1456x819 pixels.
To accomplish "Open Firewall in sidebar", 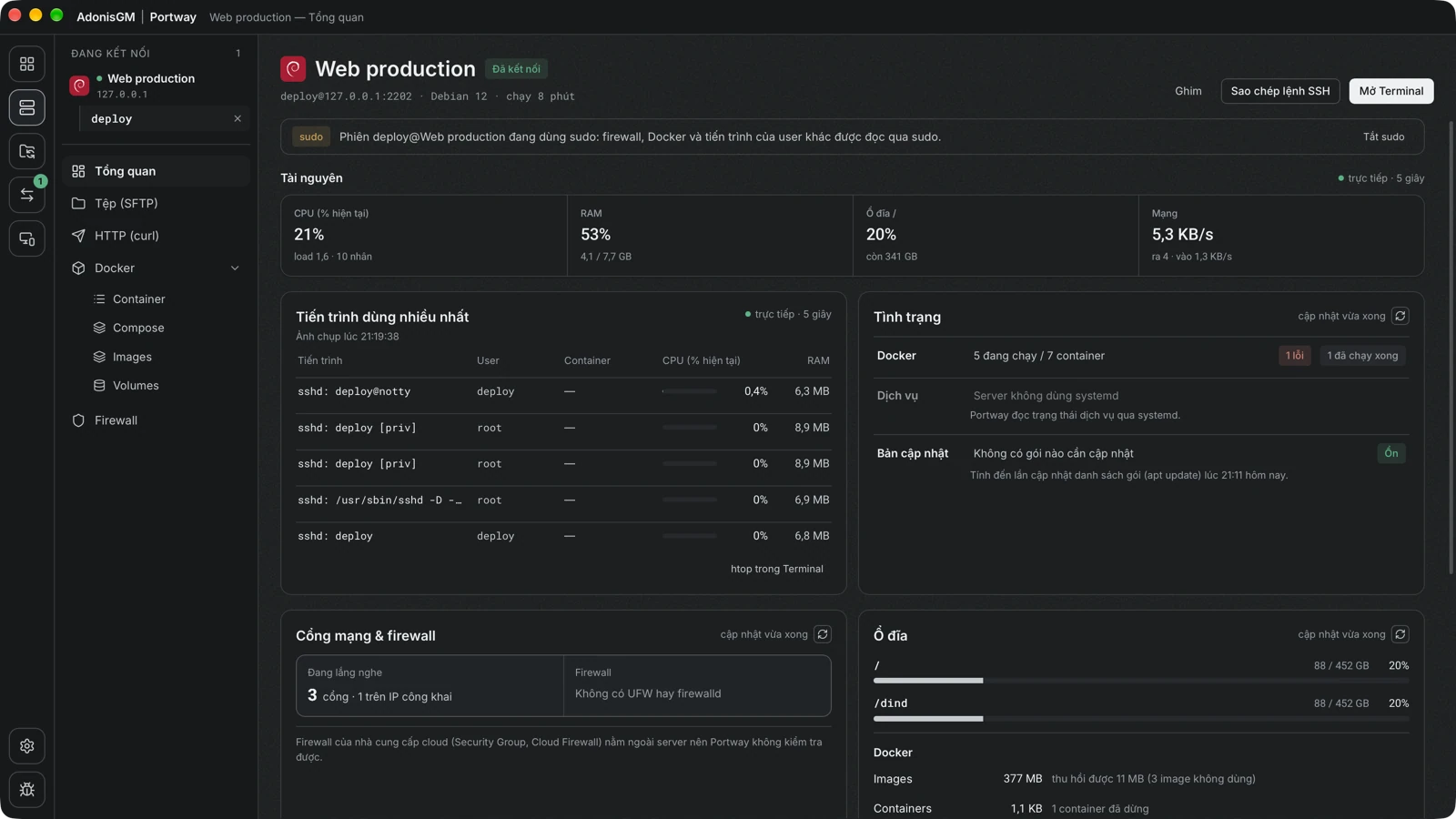I will tap(156, 420).
